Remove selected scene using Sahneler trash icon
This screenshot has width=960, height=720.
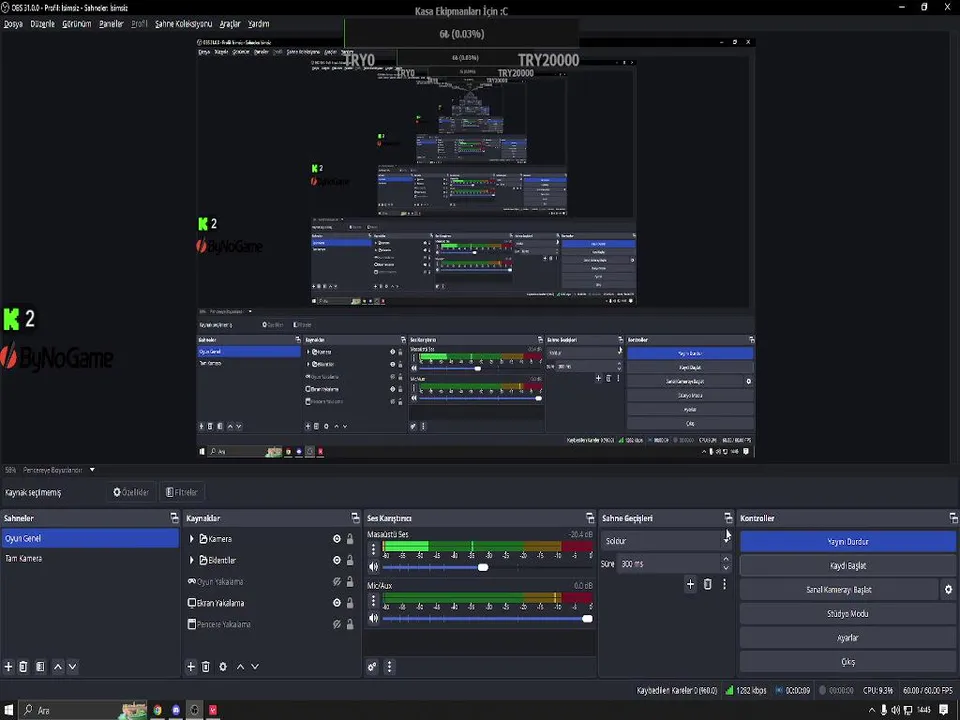[23, 667]
